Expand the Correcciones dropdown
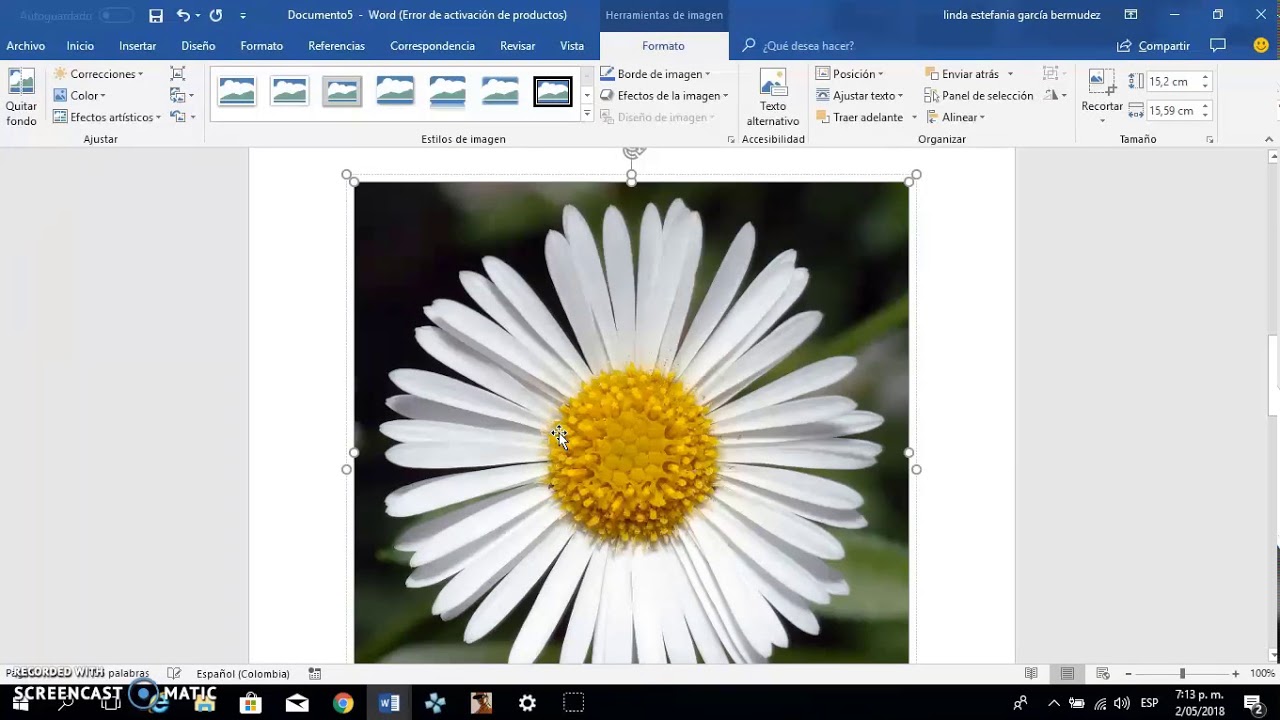 tap(98, 74)
